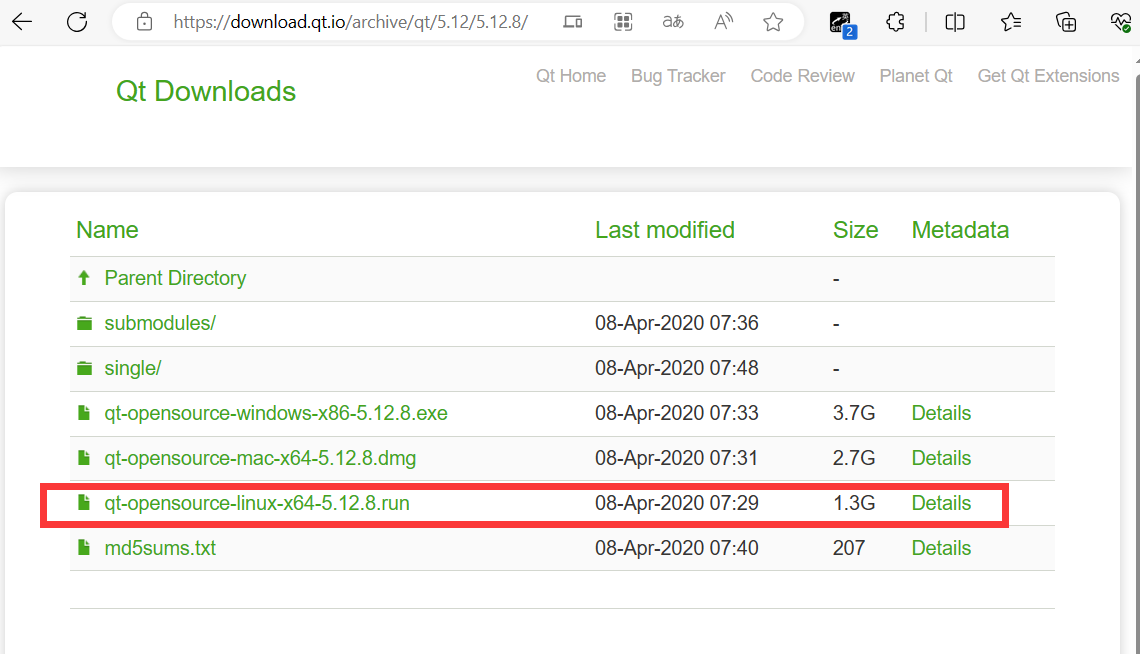Open the Bug Tracker menu link
Image resolution: width=1140 pixels, height=654 pixels.
pyautogui.click(x=678, y=76)
